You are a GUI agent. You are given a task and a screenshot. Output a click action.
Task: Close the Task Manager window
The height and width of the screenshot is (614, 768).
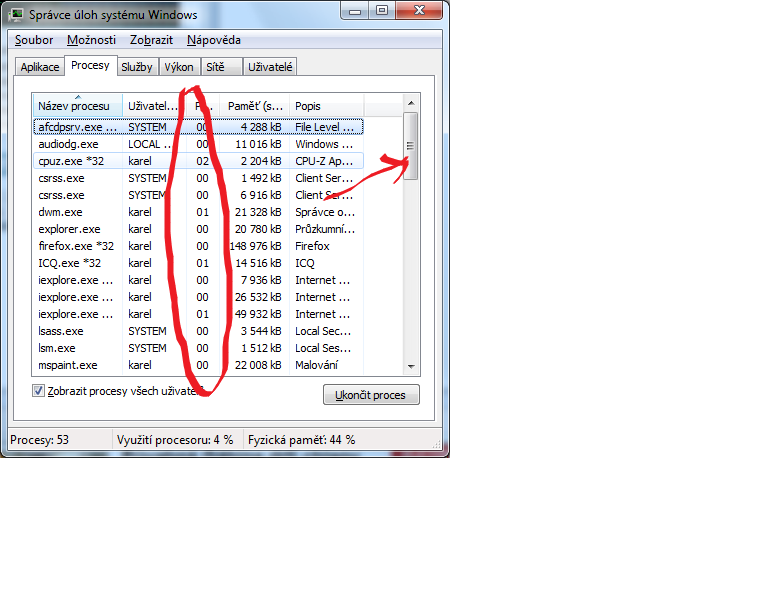pos(419,11)
